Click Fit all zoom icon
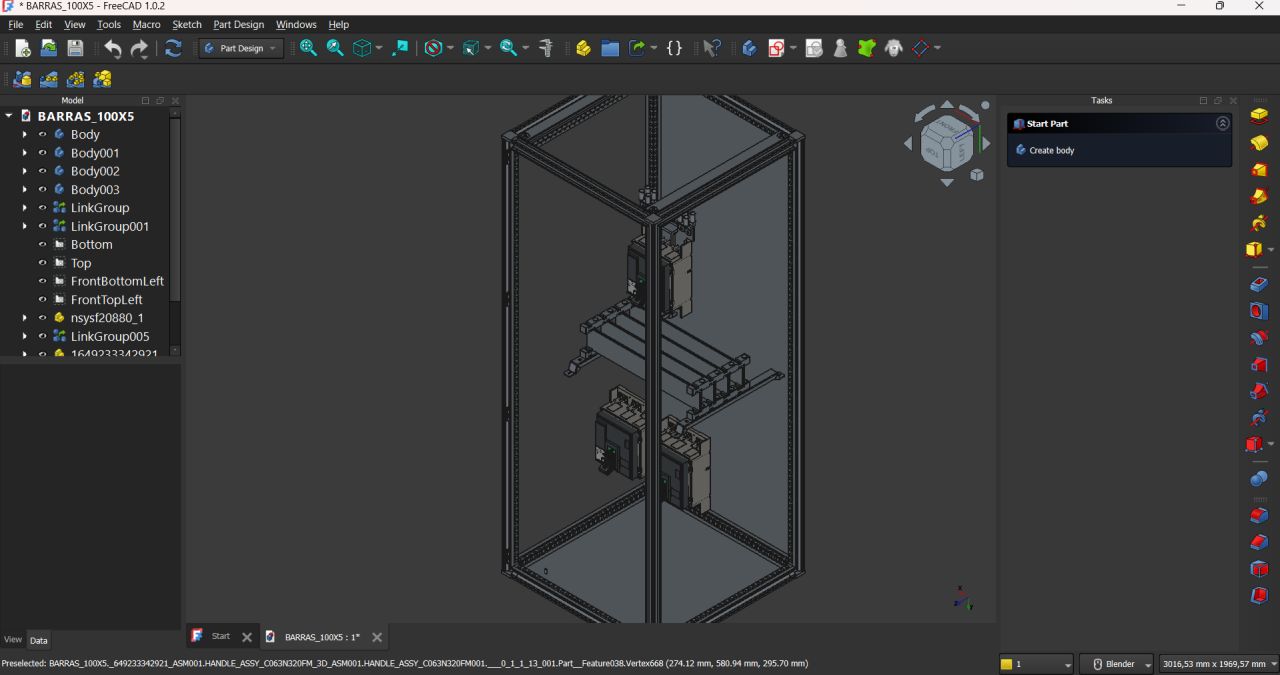The image size is (1280, 675). point(308,48)
